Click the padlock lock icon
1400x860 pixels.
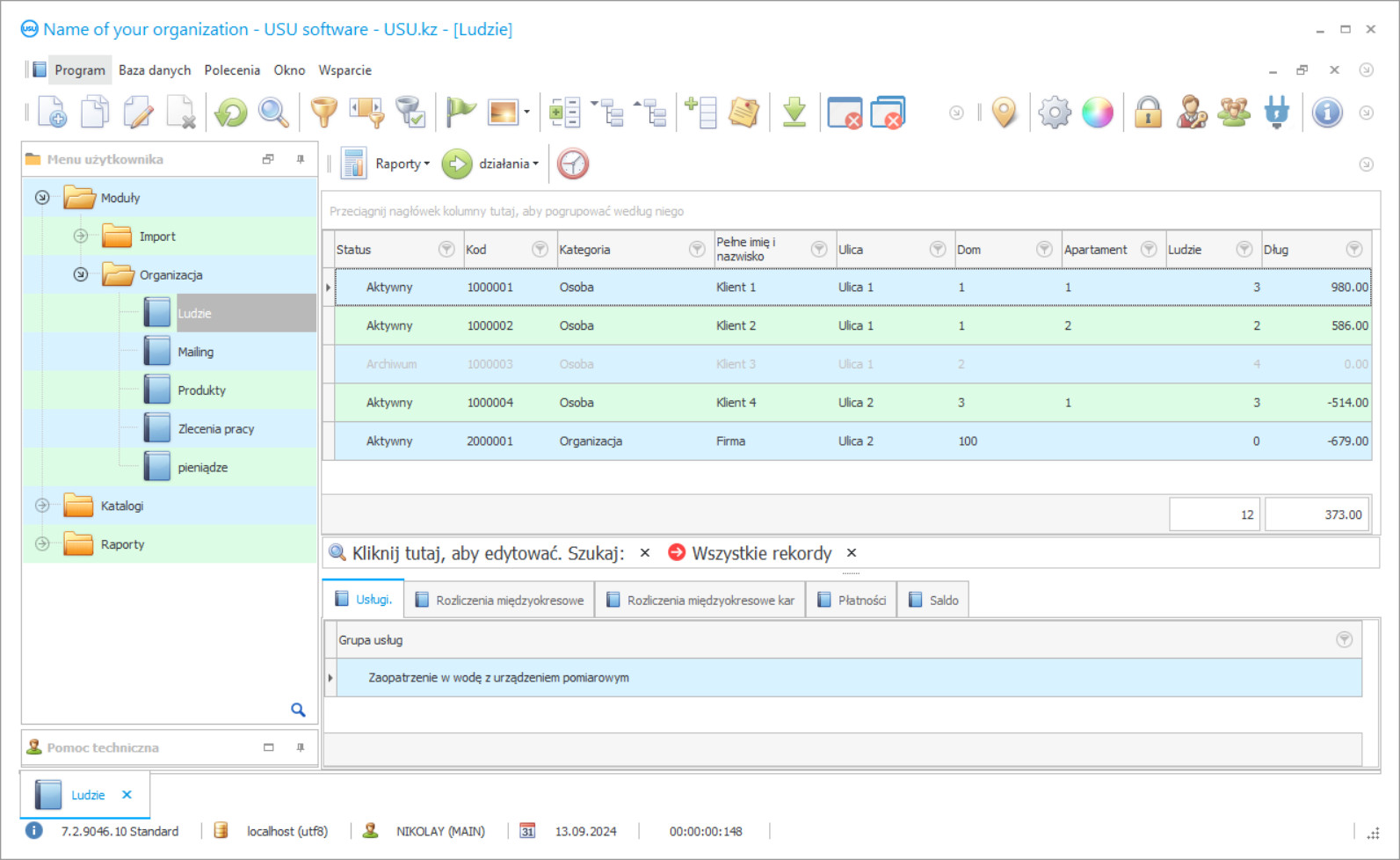coord(1148,113)
